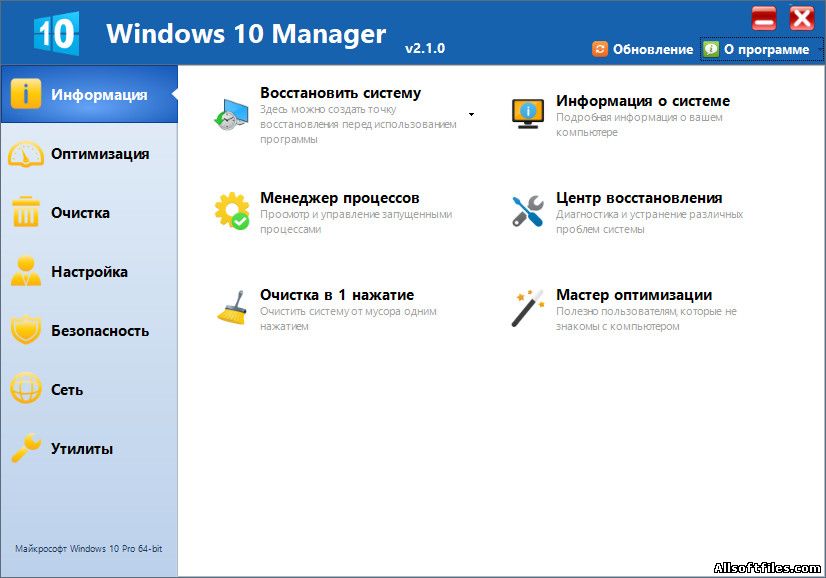Click the one-click cleaner broom icon
This screenshot has height=578, width=826.
click(x=232, y=308)
